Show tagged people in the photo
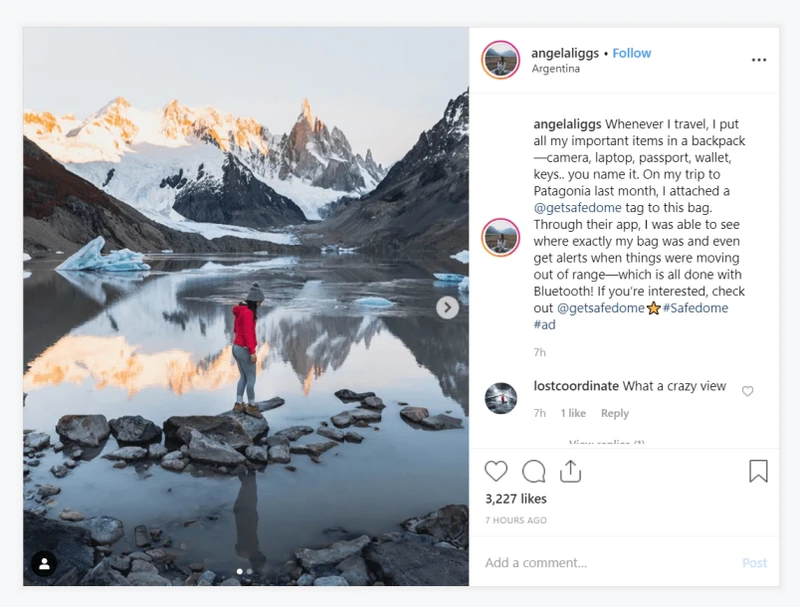This screenshot has height=607, width=800. tap(44, 564)
